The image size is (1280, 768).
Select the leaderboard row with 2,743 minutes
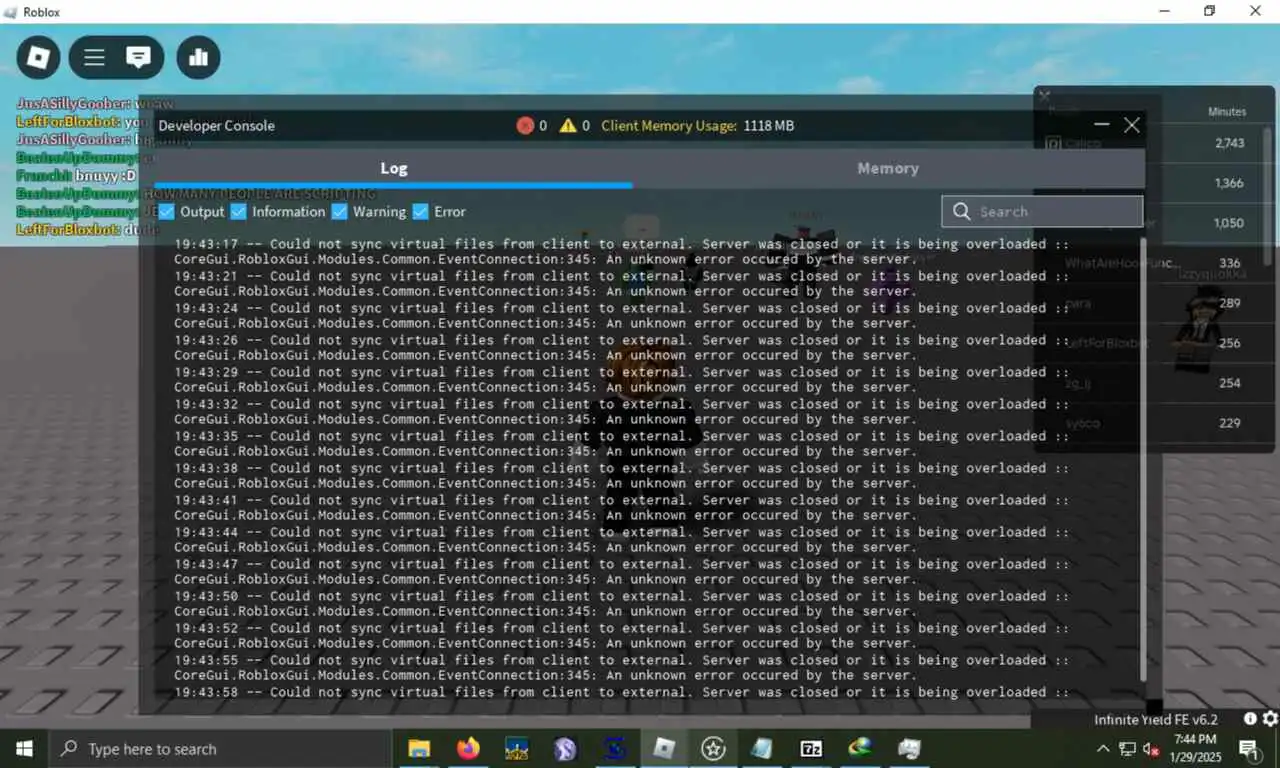(1153, 143)
